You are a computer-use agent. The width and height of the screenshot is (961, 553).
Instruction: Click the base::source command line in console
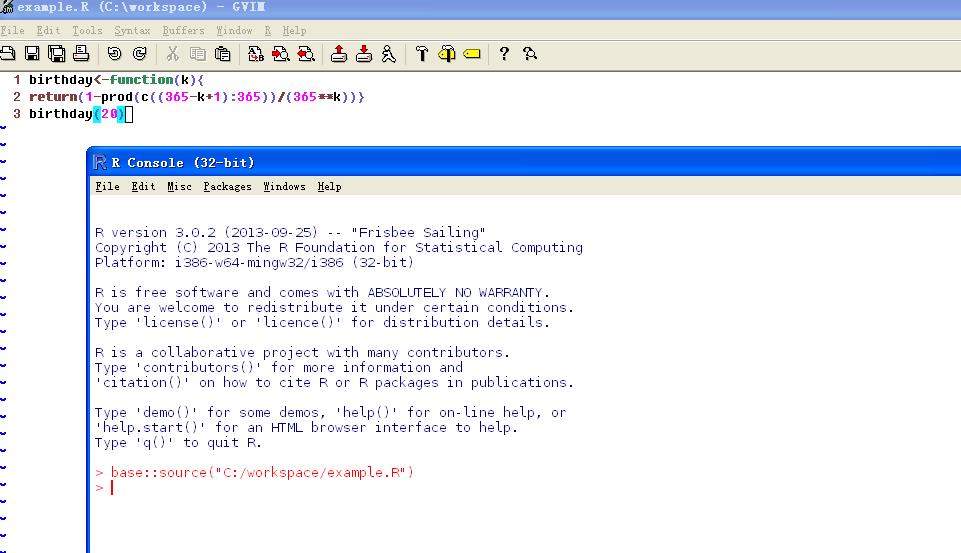click(254, 473)
